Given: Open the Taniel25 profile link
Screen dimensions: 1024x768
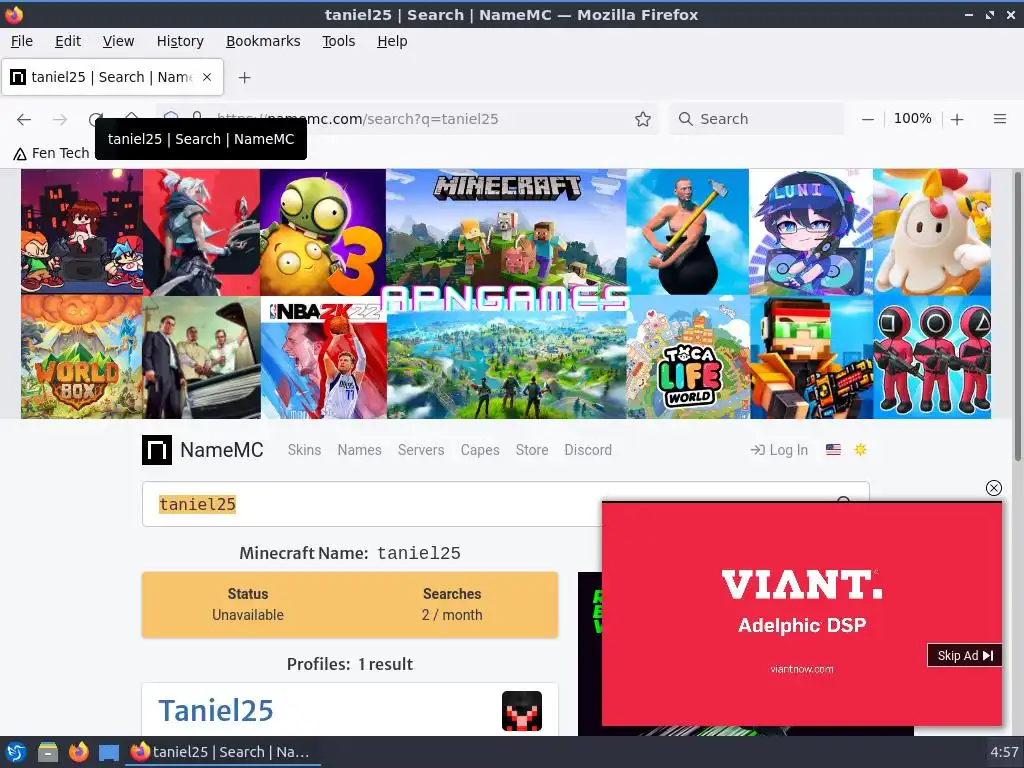Looking at the screenshot, I should tap(216, 711).
